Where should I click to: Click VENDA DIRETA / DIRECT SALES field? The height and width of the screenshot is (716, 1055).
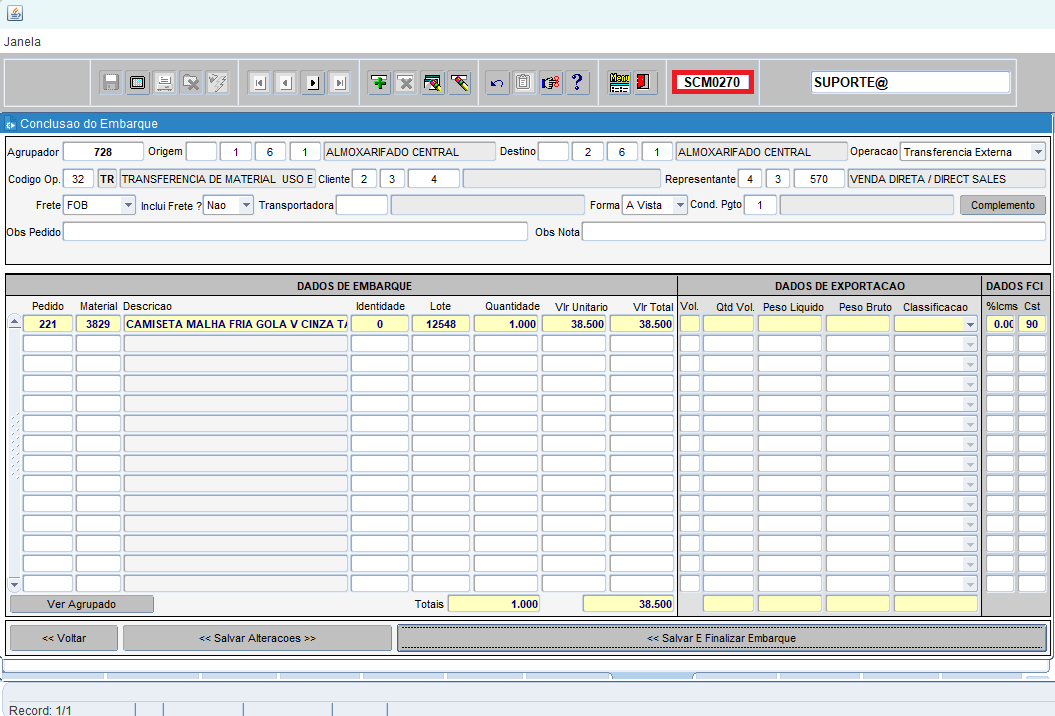pos(947,179)
